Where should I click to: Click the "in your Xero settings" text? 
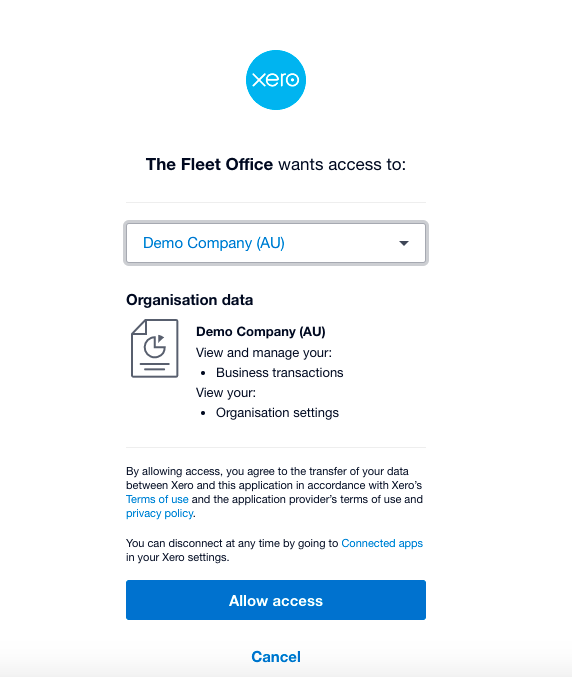pos(177,557)
